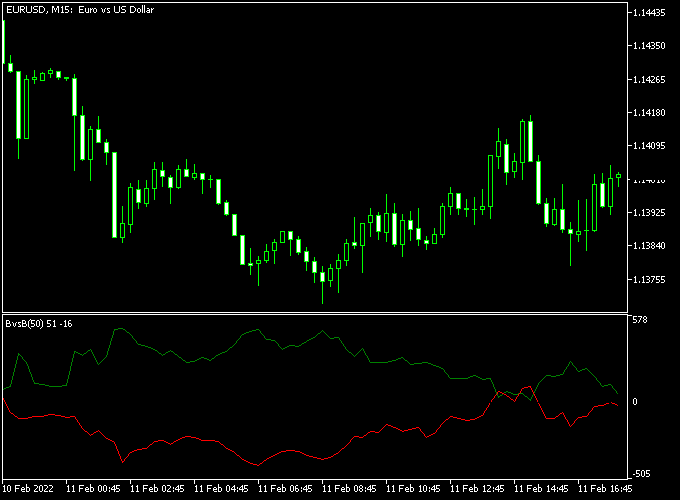Click the 11 Feb 00:45 time label
Viewport: 680px width, 500px height.
point(93,490)
